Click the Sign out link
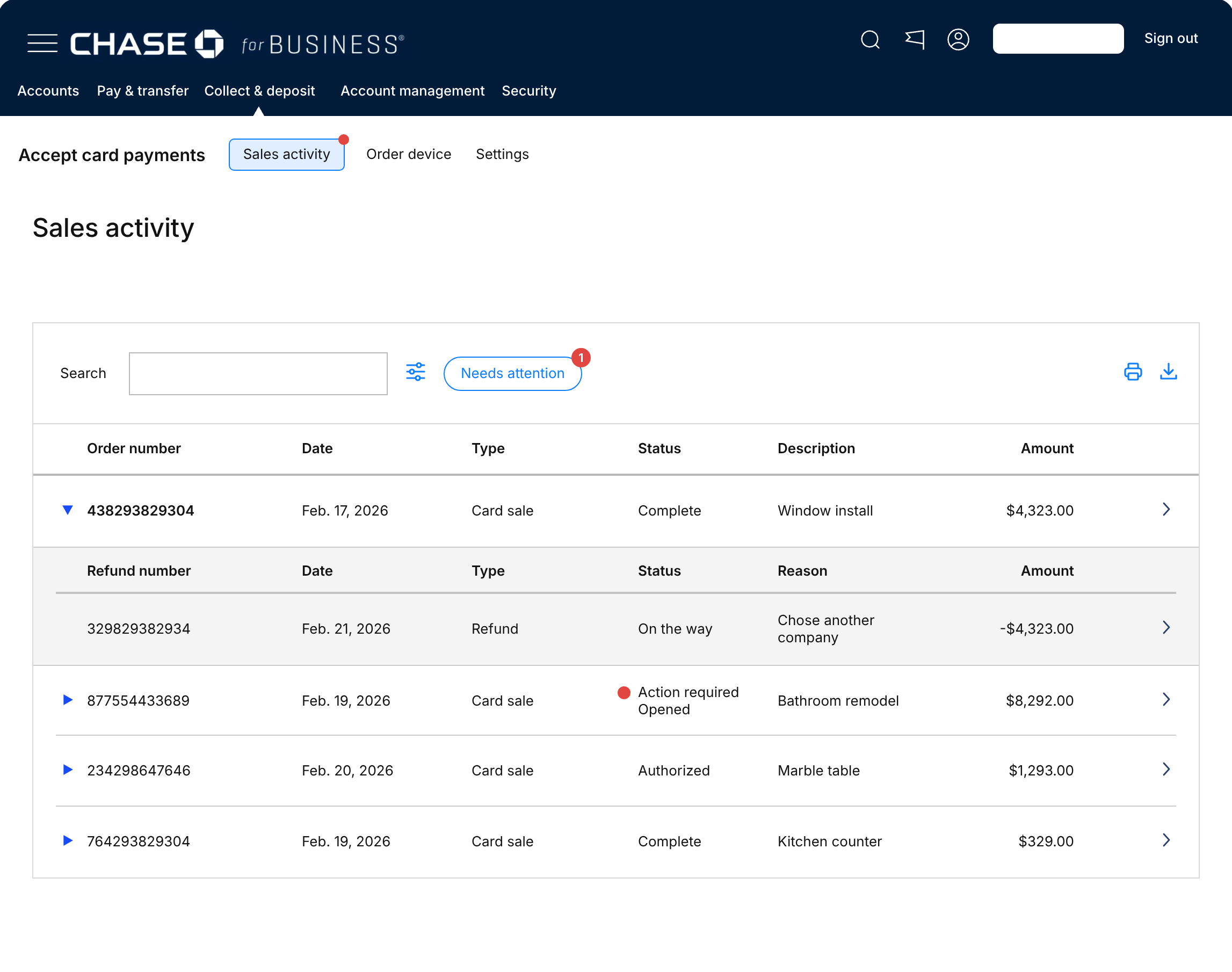 point(1171,38)
